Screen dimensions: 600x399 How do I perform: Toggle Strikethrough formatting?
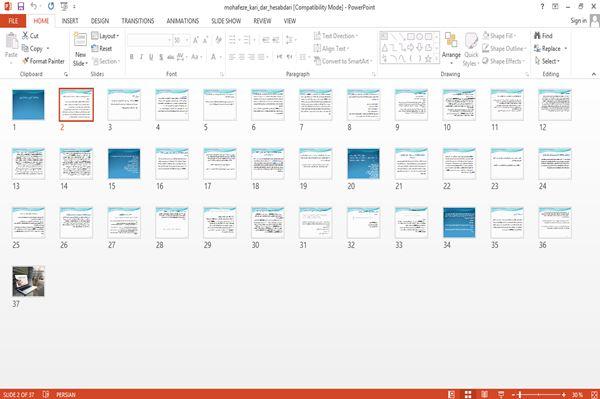171,57
